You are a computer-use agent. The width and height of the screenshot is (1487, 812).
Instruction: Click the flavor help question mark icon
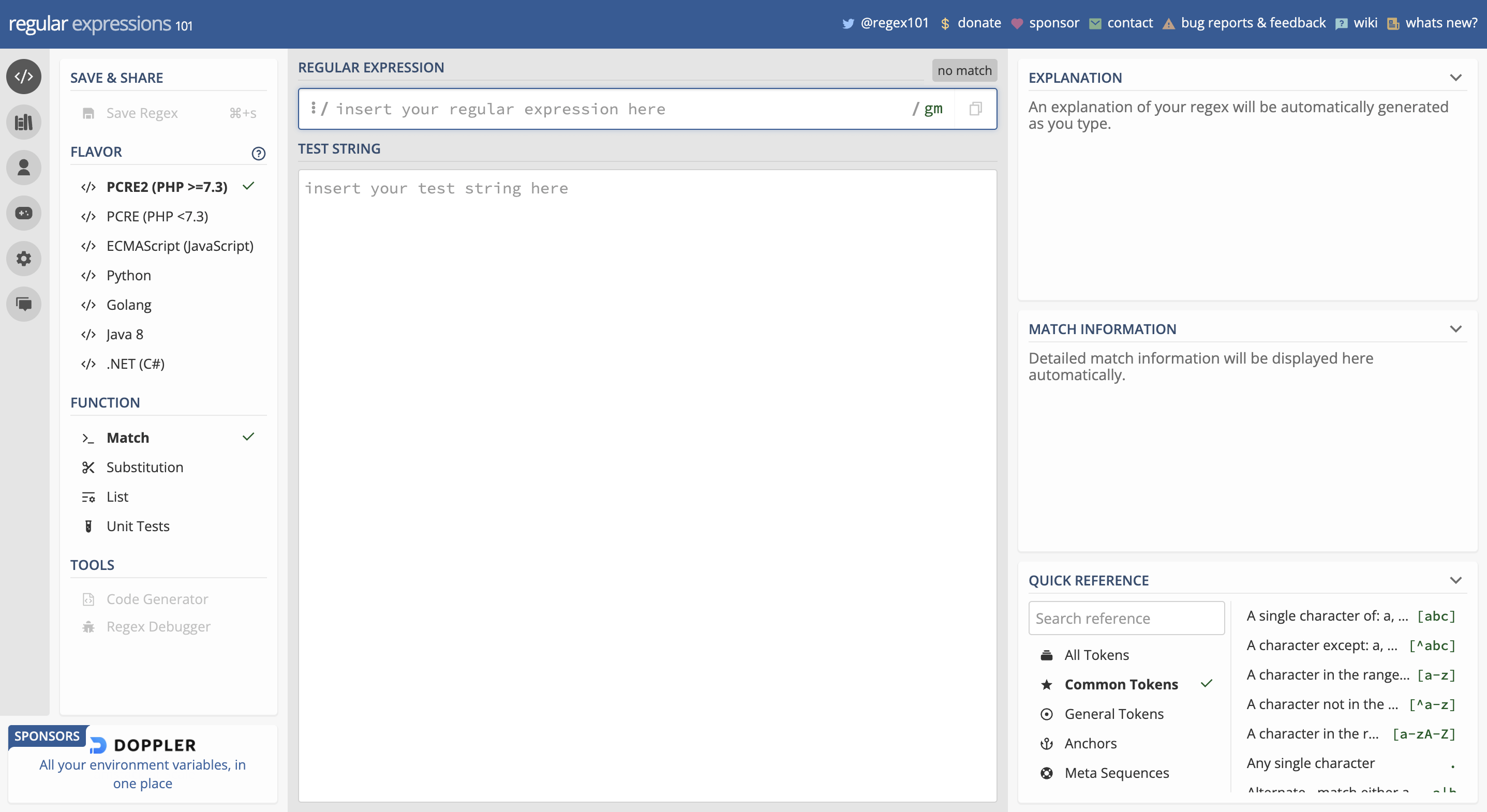pyautogui.click(x=258, y=154)
